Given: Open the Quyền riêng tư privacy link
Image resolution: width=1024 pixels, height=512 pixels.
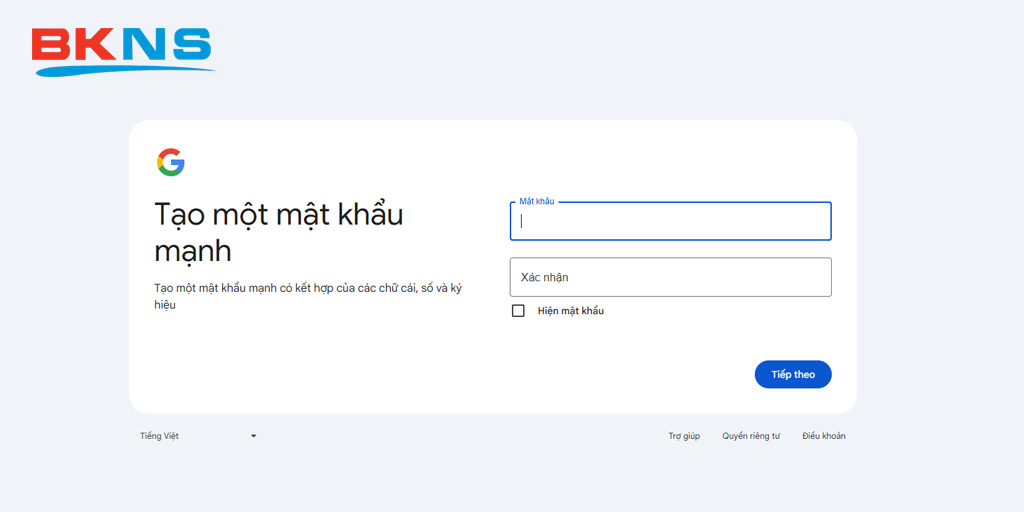Looking at the screenshot, I should click(751, 436).
